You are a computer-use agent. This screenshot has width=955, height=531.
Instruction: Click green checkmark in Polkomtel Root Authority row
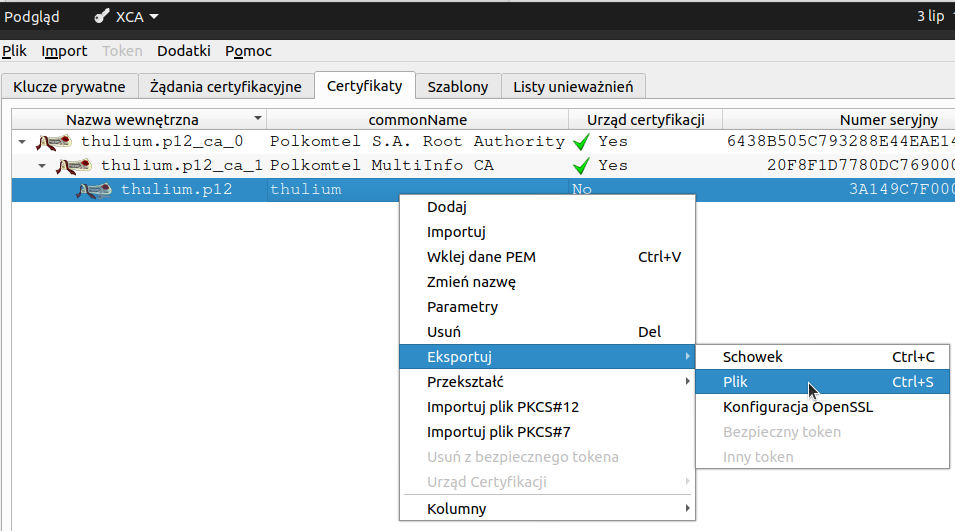click(x=582, y=142)
